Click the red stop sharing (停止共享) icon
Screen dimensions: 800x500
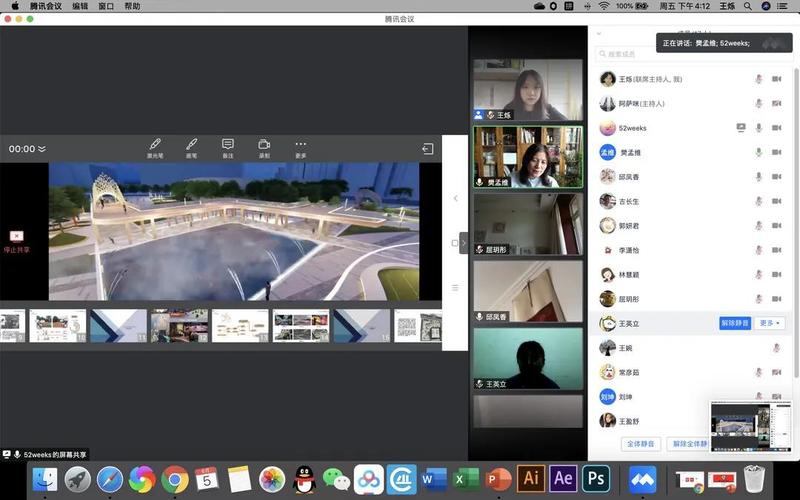[16, 237]
